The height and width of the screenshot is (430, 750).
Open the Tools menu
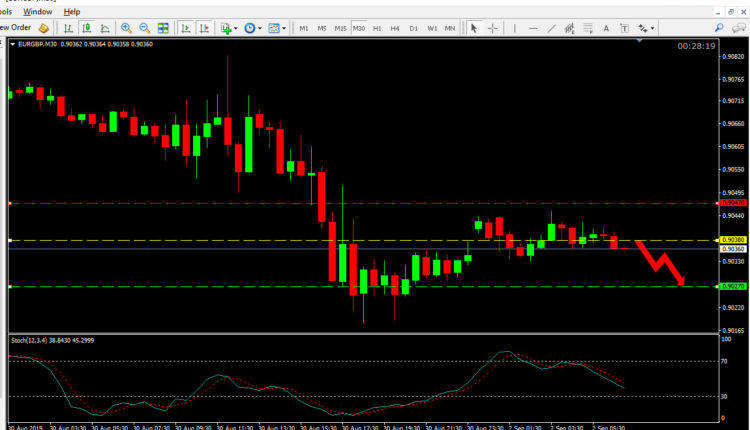(x=6, y=11)
